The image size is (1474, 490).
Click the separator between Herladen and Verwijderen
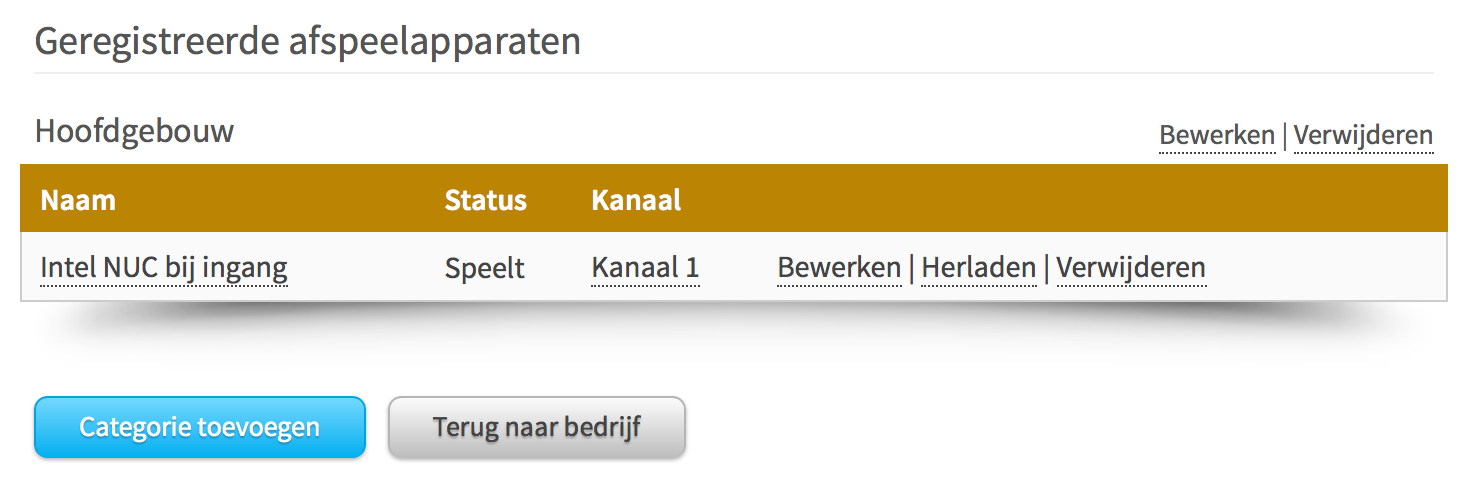(x=1046, y=268)
